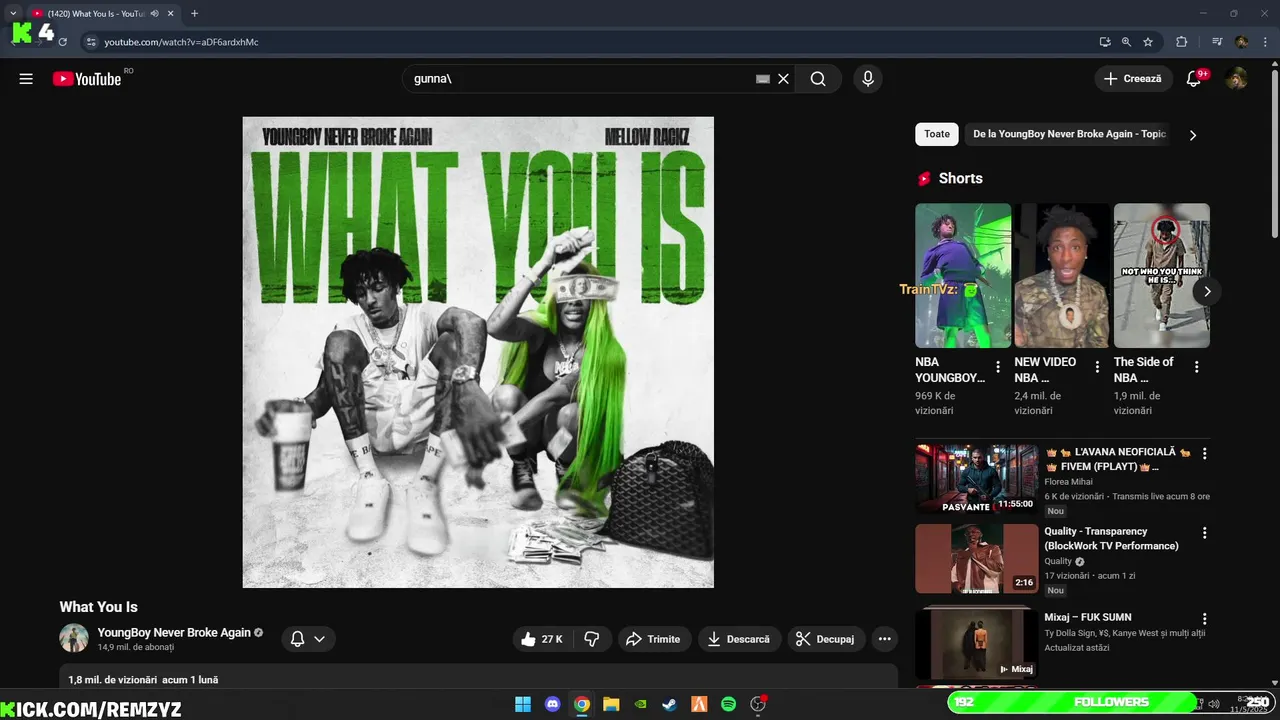Open Discord from the taskbar
The width and height of the screenshot is (1280, 720).
pos(552,704)
